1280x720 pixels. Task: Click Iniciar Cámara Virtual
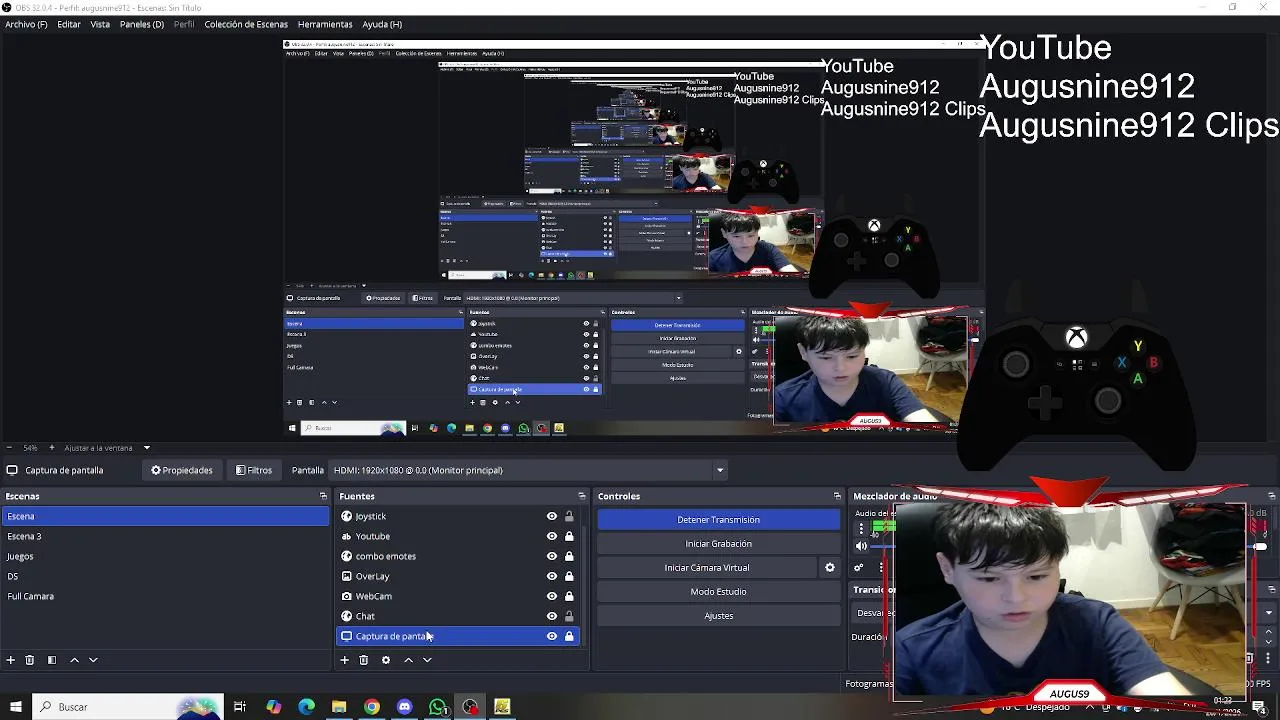(707, 568)
